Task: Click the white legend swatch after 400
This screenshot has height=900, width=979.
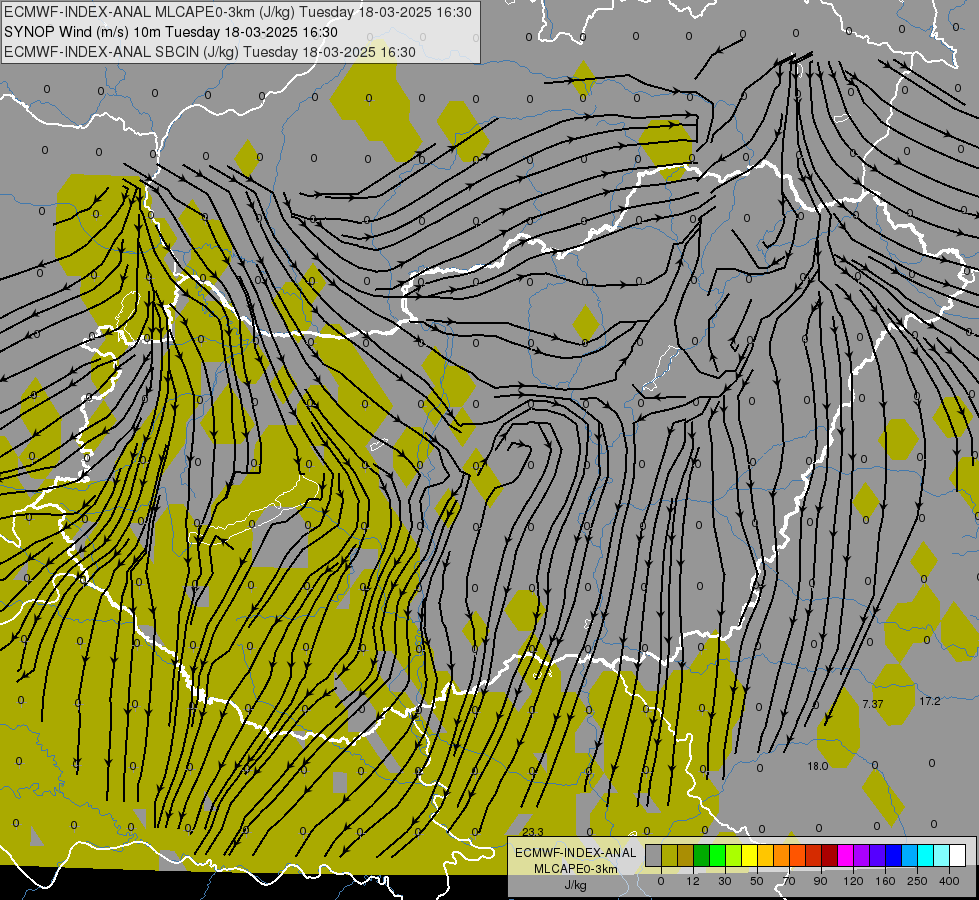Action: click(x=958, y=855)
